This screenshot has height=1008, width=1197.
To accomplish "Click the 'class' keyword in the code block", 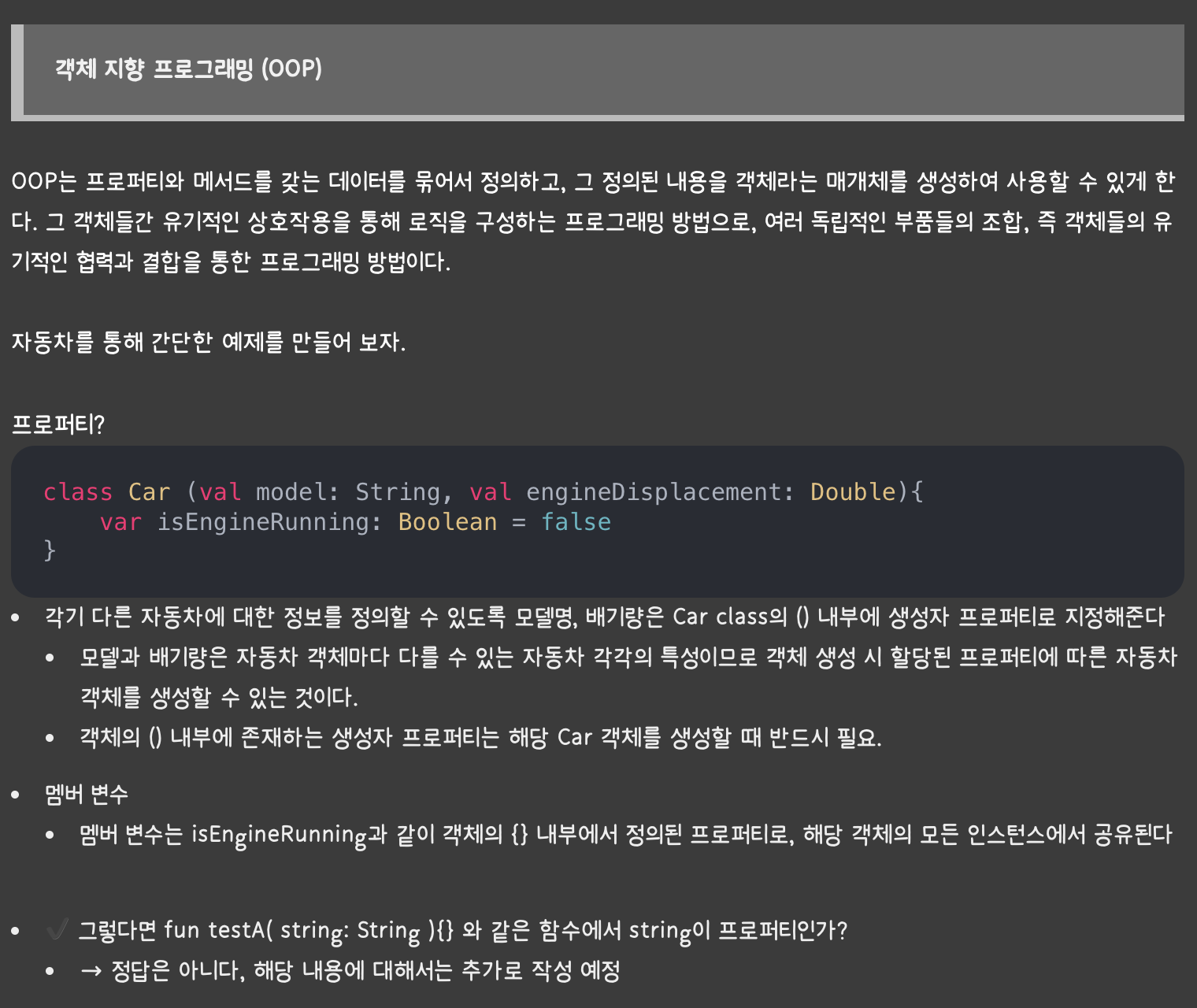I will click(x=78, y=492).
